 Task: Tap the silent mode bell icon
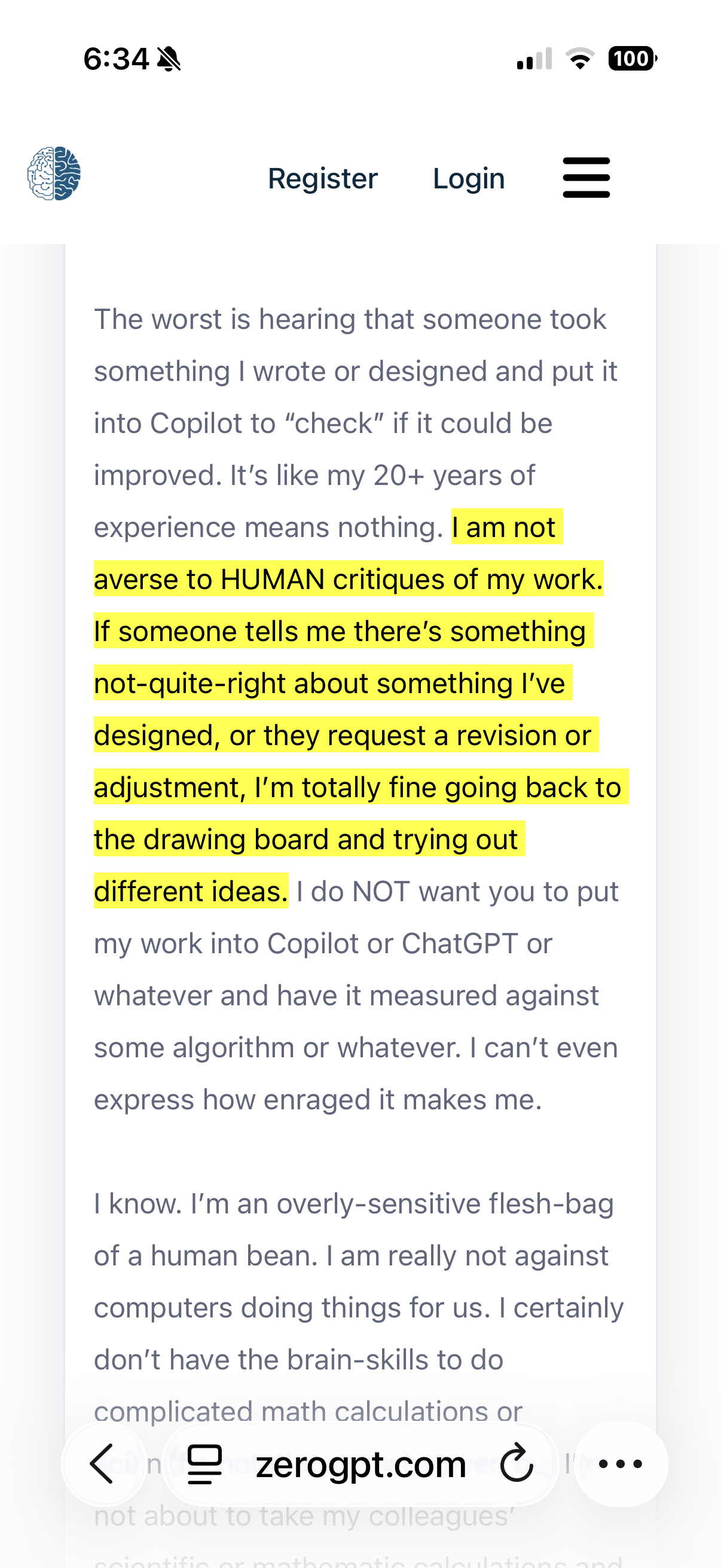click(169, 59)
